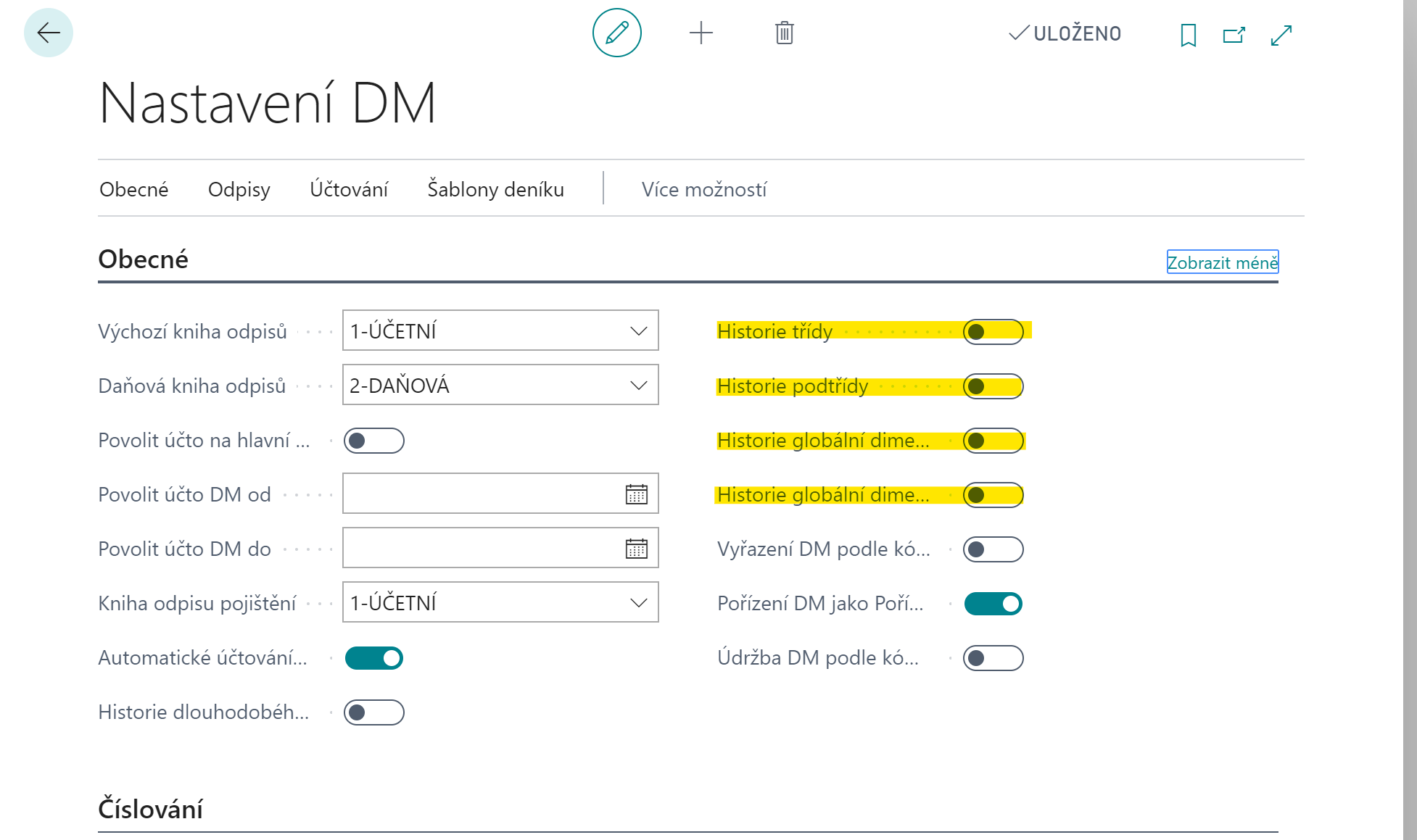The width and height of the screenshot is (1417, 840).
Task: Open calendar for Povolit účto DM do
Action: (636, 549)
